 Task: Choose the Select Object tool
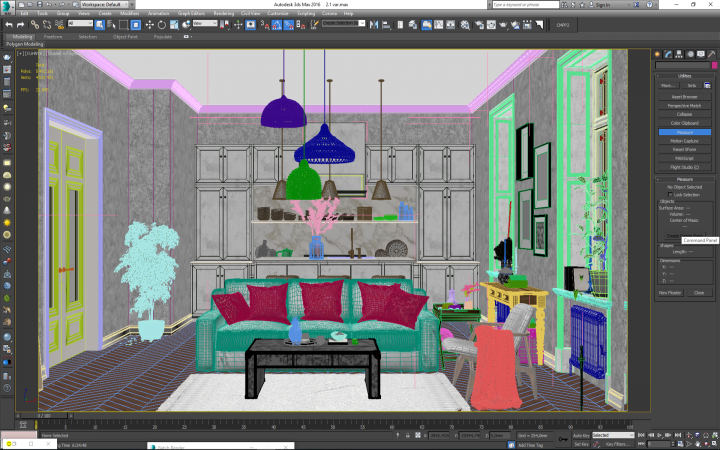pos(100,25)
